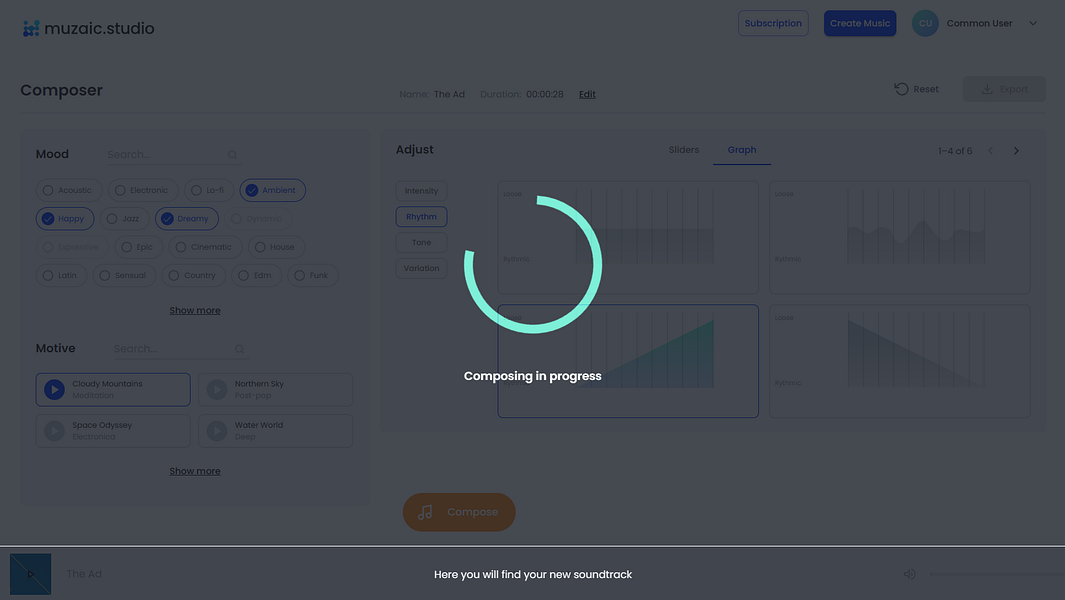Go to previous graph page
This screenshot has height=600, width=1065.
click(x=990, y=151)
